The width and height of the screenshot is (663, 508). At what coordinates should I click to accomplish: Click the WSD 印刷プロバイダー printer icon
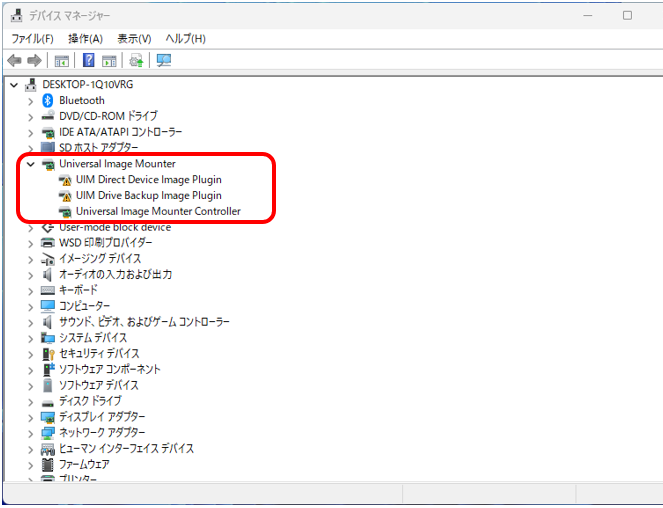pos(48,243)
